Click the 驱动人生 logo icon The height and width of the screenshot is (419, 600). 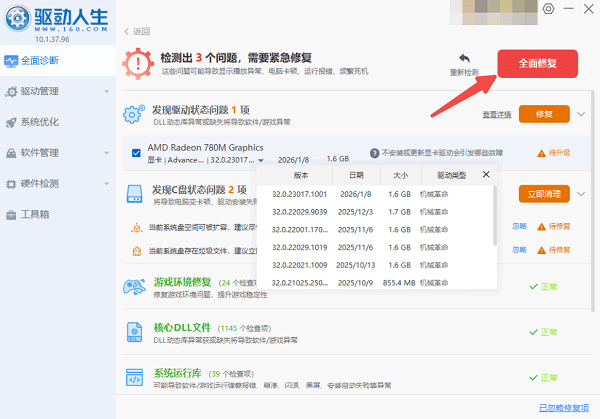pos(17,18)
